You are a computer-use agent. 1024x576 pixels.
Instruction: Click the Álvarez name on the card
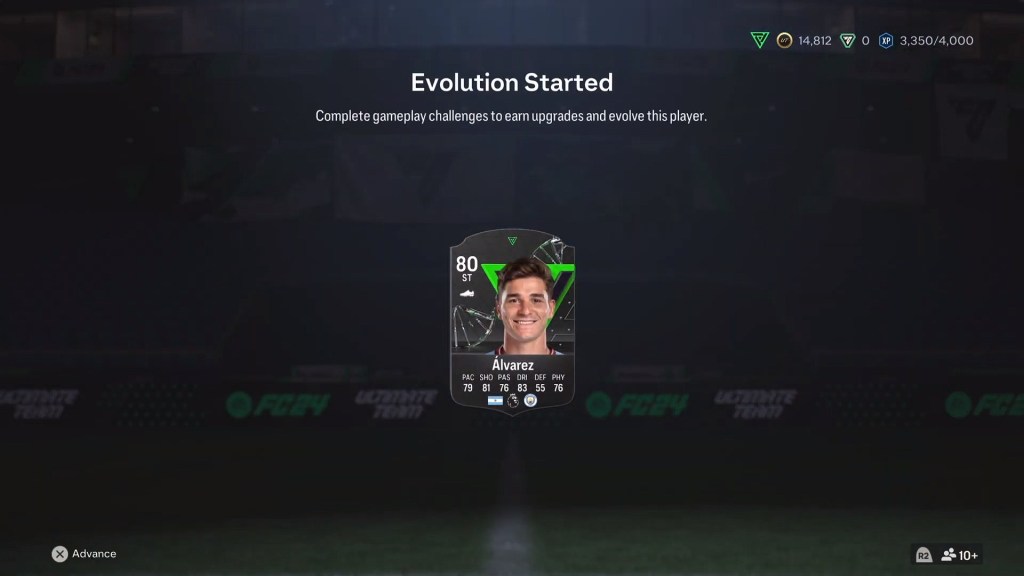[x=513, y=365]
